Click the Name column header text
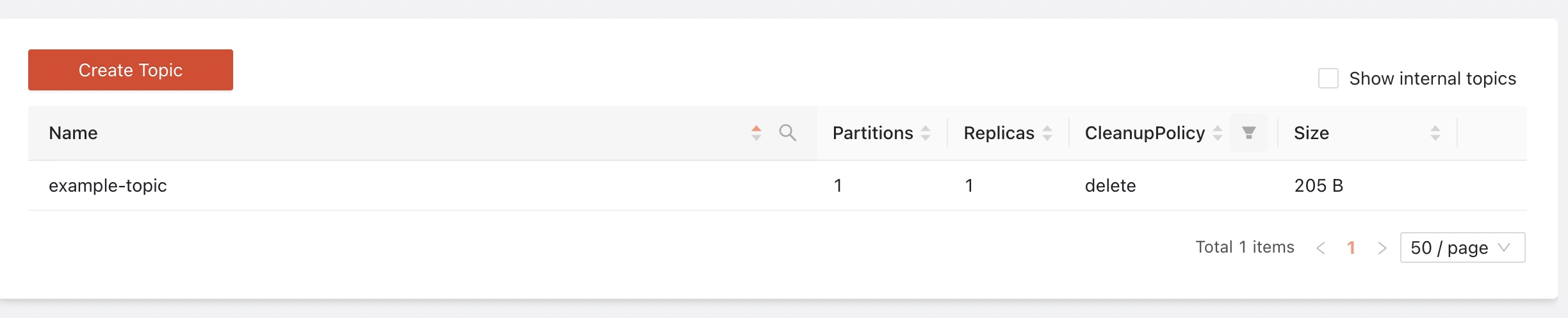1568x318 pixels. tap(73, 133)
